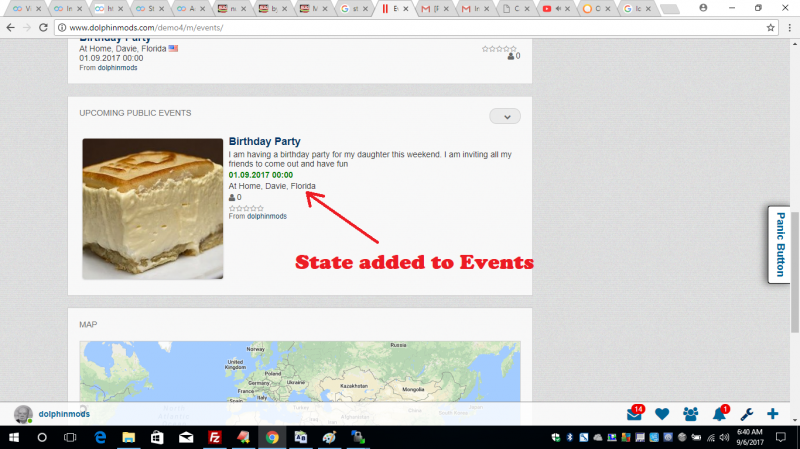Open FileZilla from the taskbar
The height and width of the screenshot is (449, 800).
(x=215, y=437)
